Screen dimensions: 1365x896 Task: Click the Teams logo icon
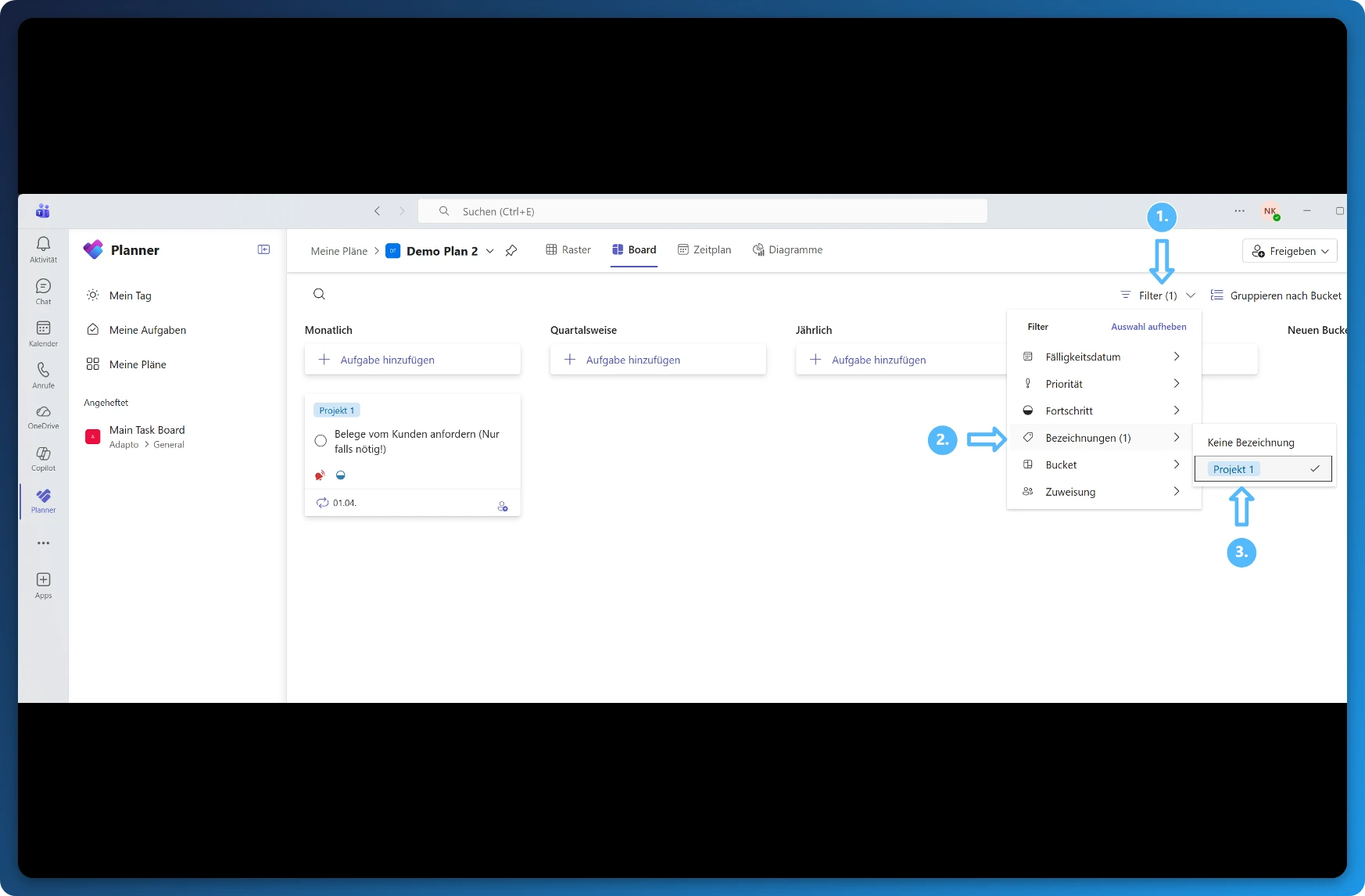click(43, 211)
